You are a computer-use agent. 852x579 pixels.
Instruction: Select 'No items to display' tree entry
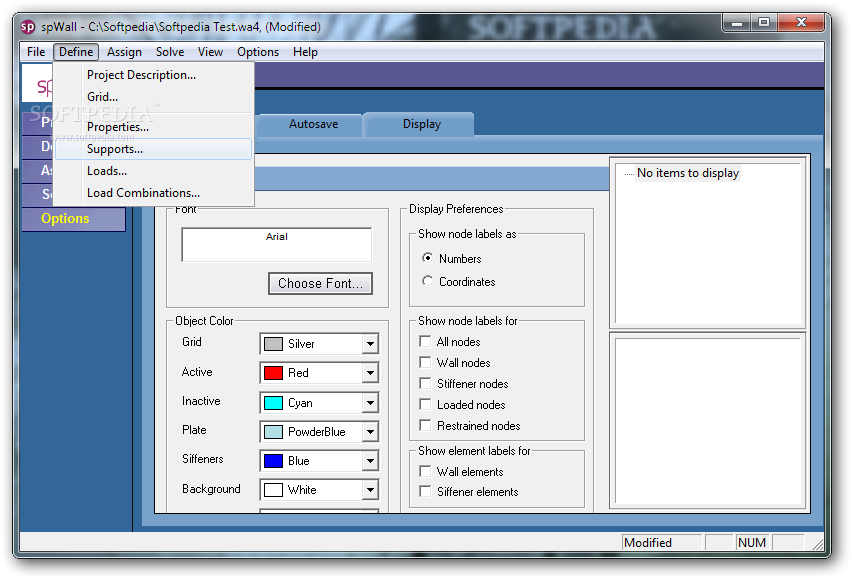click(688, 173)
